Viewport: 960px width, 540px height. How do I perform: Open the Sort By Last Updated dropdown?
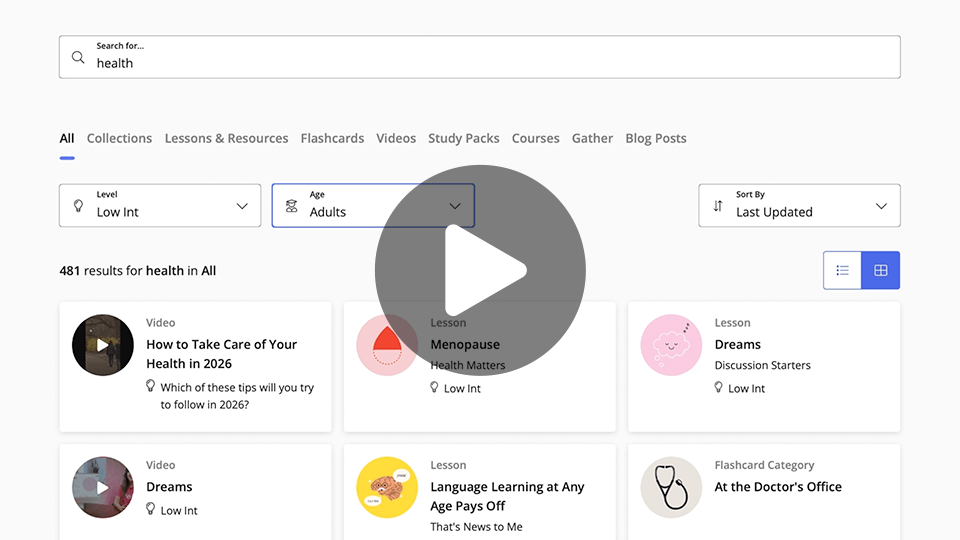(800, 206)
